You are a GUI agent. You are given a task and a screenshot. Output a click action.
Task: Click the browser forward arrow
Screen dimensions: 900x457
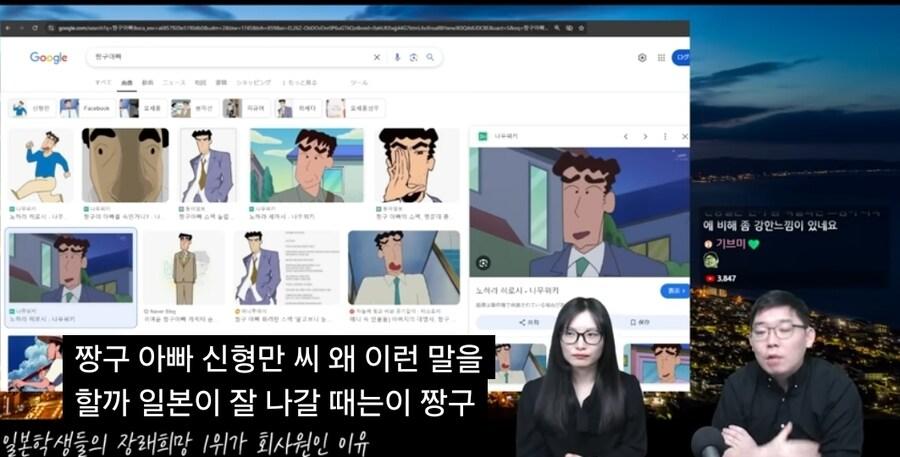click(x=21, y=28)
